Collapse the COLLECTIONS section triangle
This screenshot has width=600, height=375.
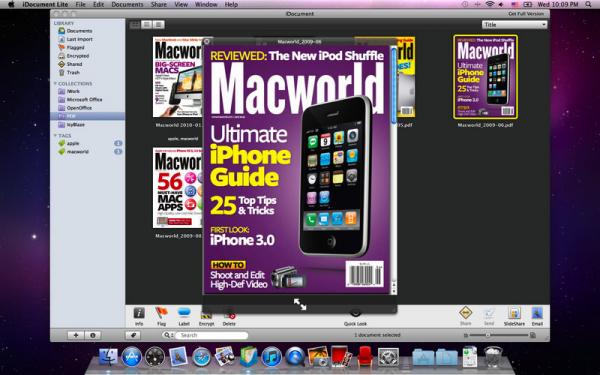point(55,83)
